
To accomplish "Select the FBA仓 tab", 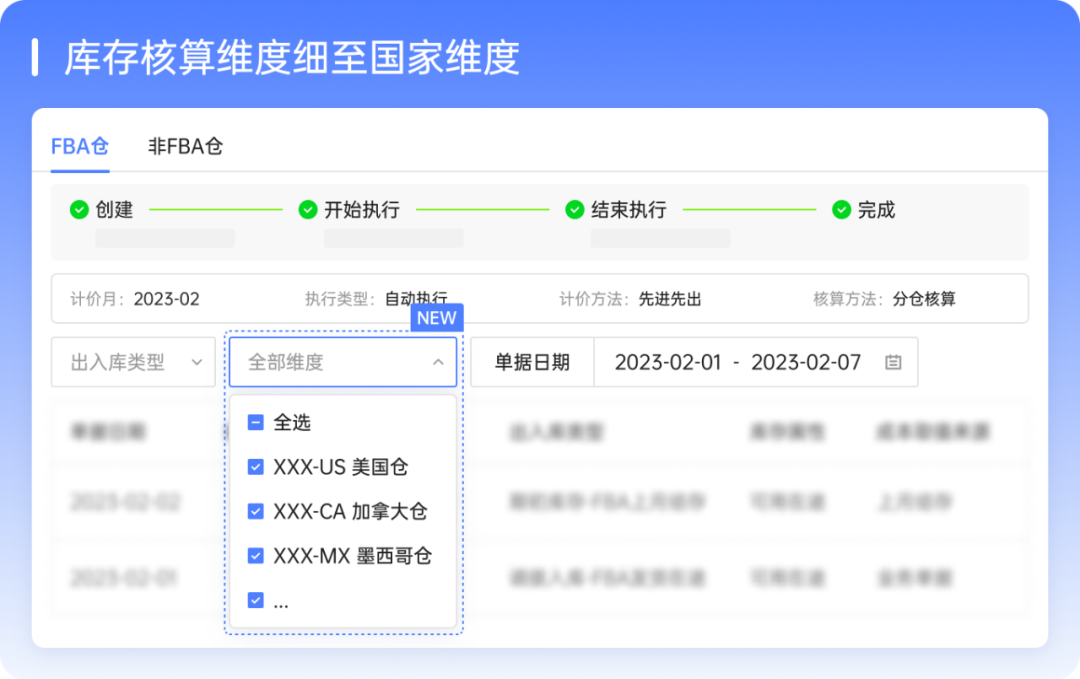I will (79, 146).
